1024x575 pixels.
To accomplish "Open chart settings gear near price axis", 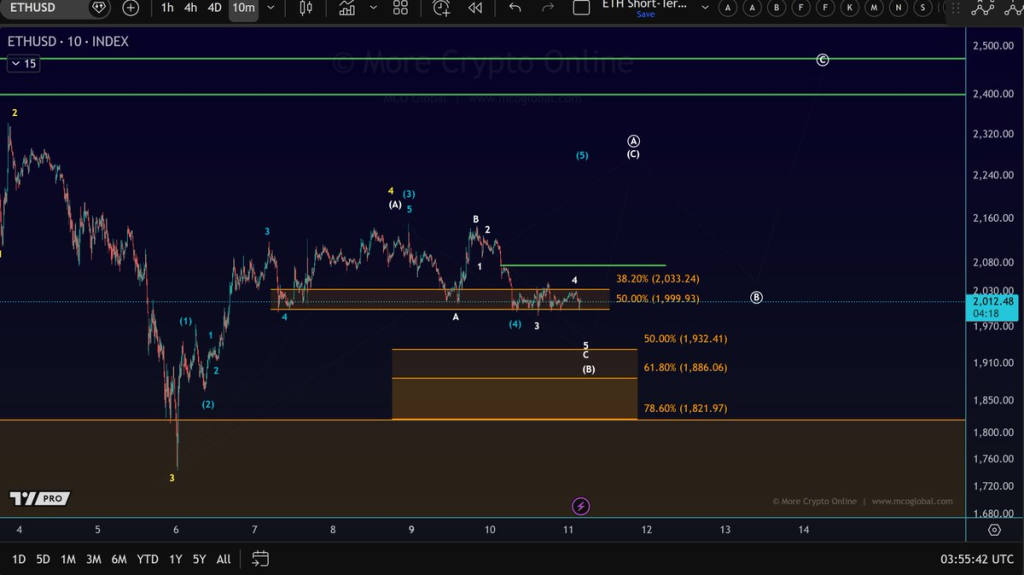I will click(x=993, y=530).
